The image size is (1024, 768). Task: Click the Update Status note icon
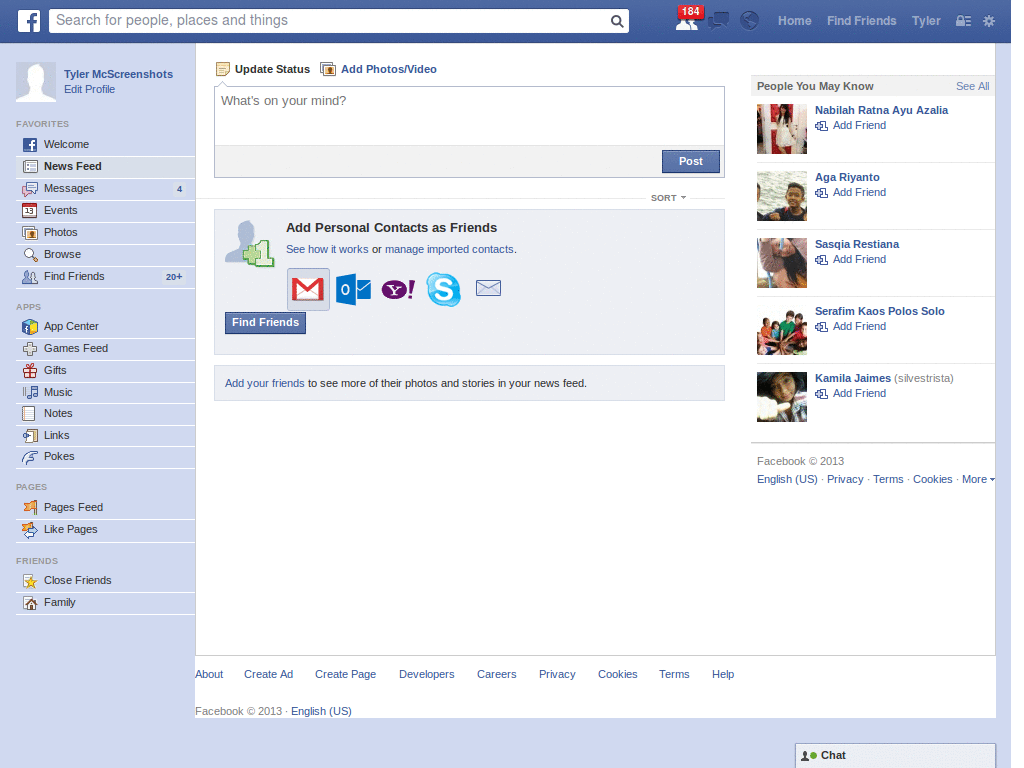pos(223,69)
